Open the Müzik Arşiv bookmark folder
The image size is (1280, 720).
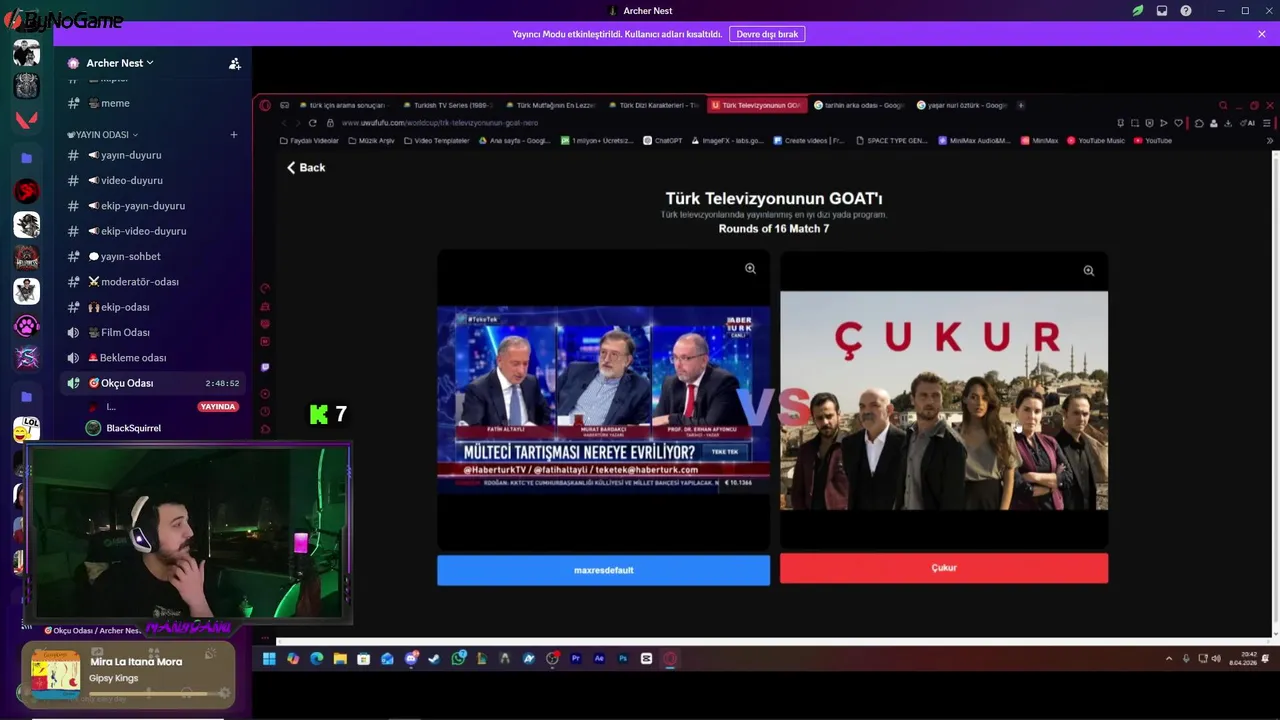(371, 141)
